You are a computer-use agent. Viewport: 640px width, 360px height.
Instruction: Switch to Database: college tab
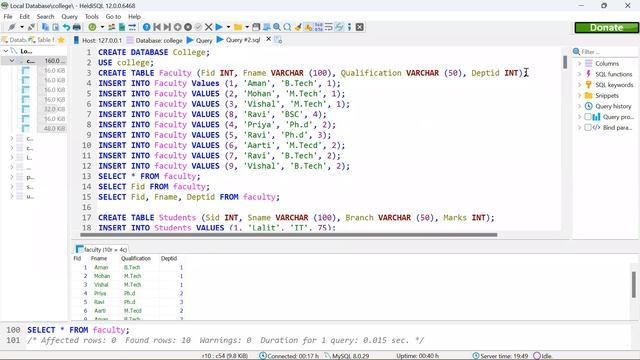click(154, 40)
